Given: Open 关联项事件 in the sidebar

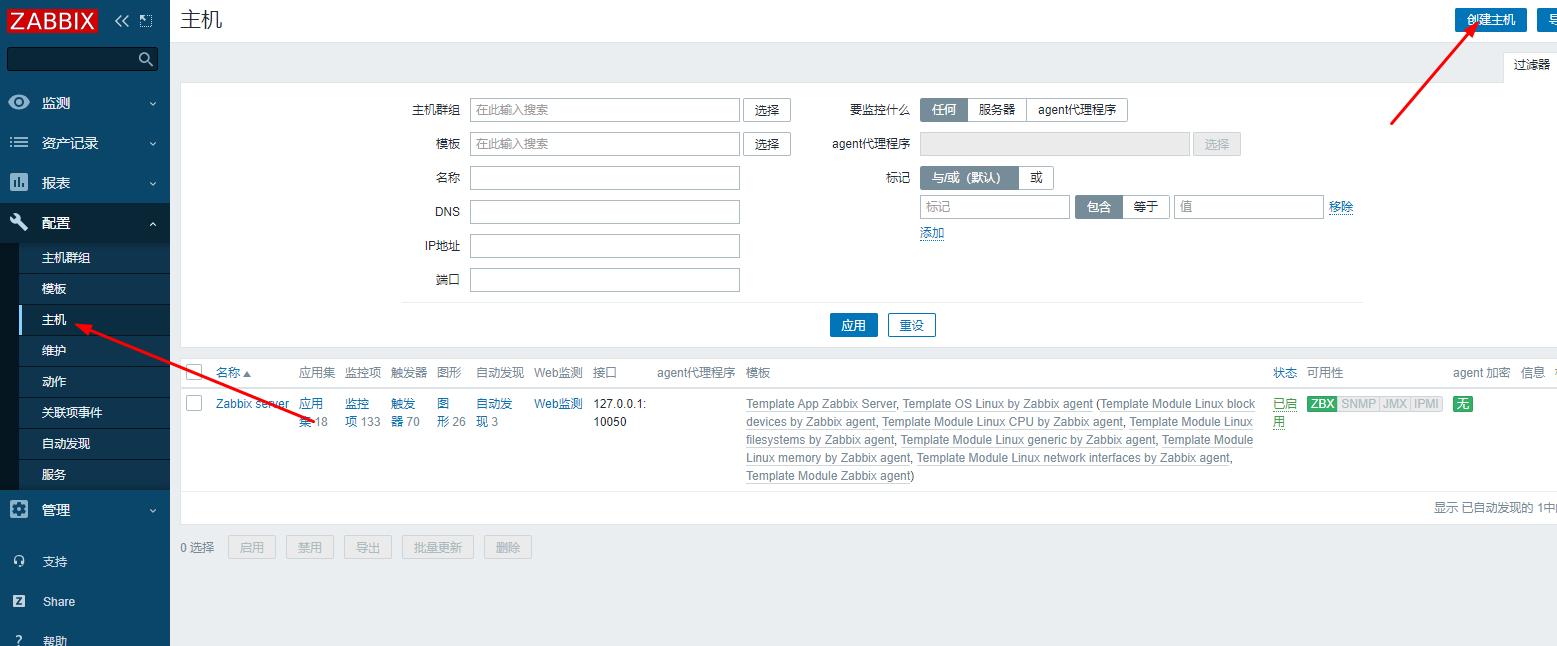Looking at the screenshot, I should [x=72, y=413].
